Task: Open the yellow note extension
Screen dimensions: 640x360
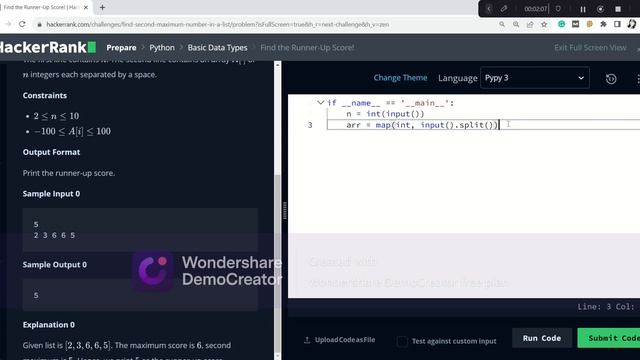Action: pyautogui.click(x=589, y=24)
